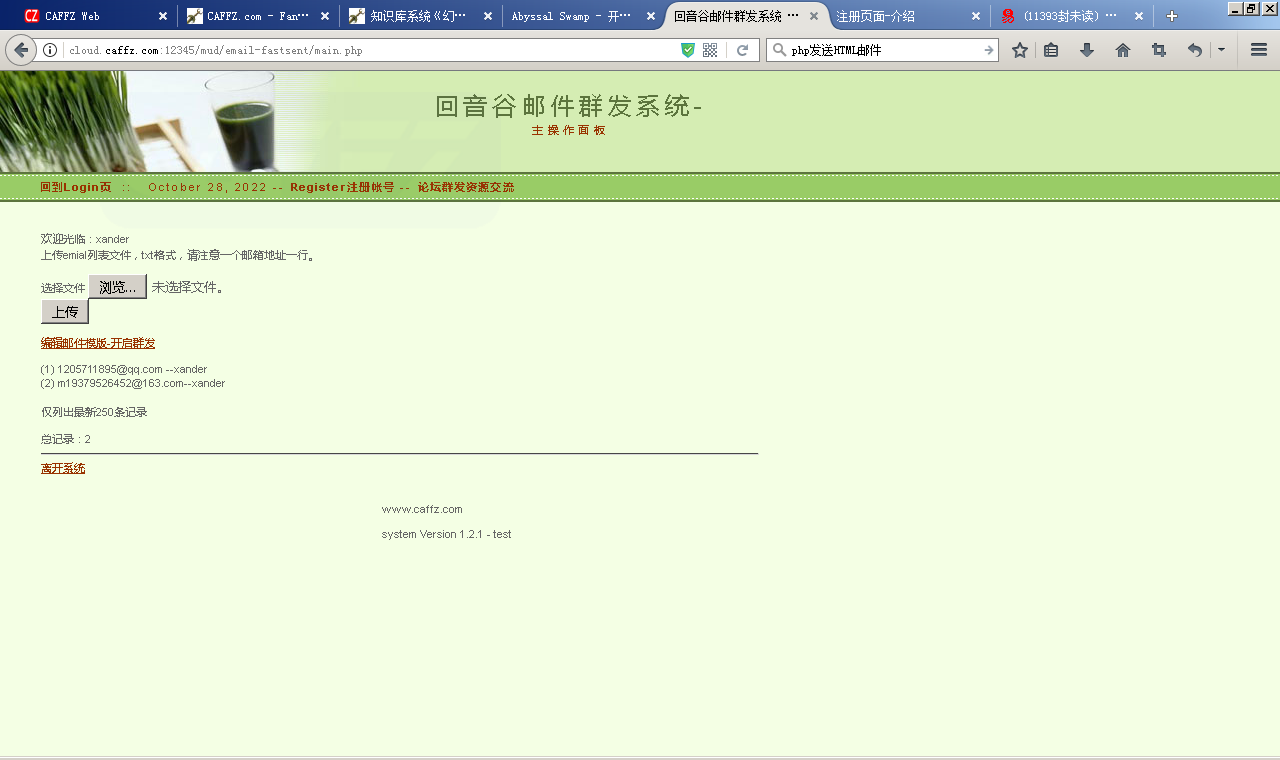The width and height of the screenshot is (1280, 760).
Task: Click the undo history icon
Action: pyautogui.click(x=1193, y=49)
